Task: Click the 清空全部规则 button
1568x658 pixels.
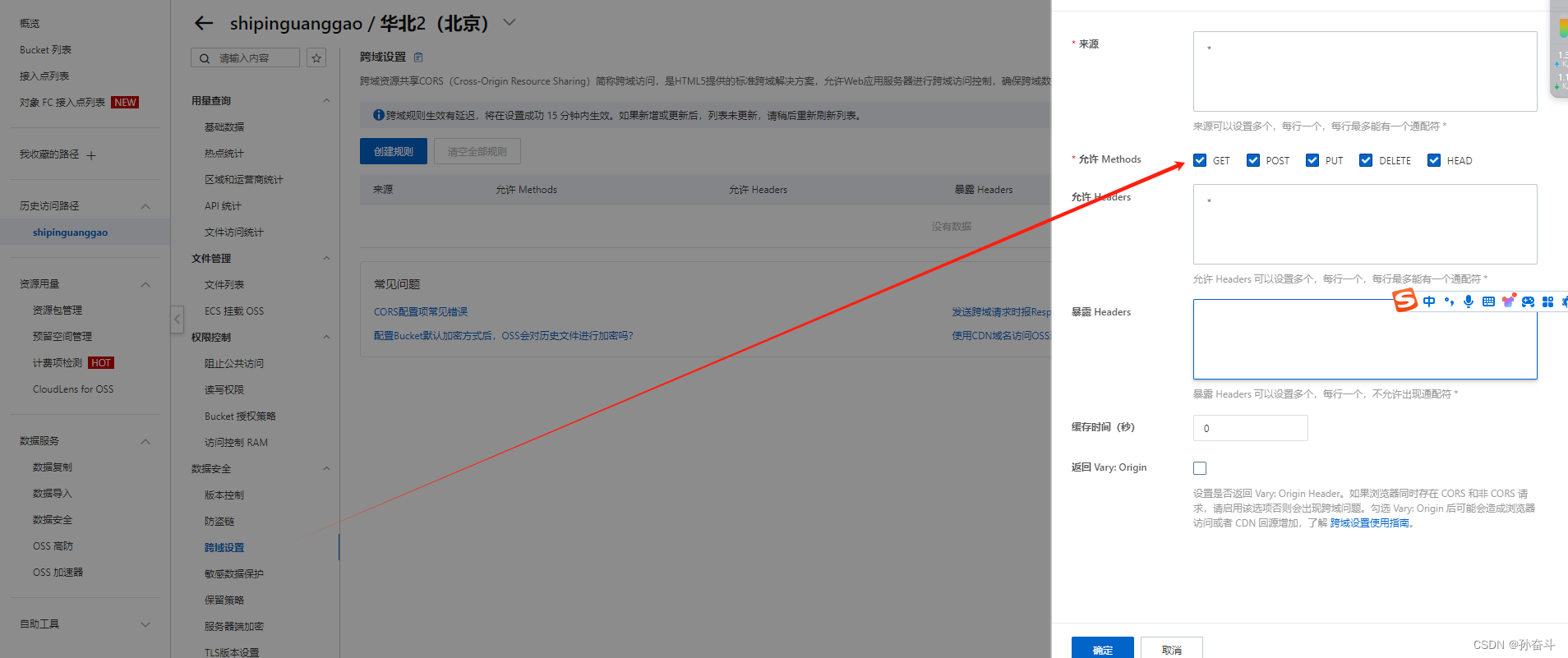Action: pos(477,151)
